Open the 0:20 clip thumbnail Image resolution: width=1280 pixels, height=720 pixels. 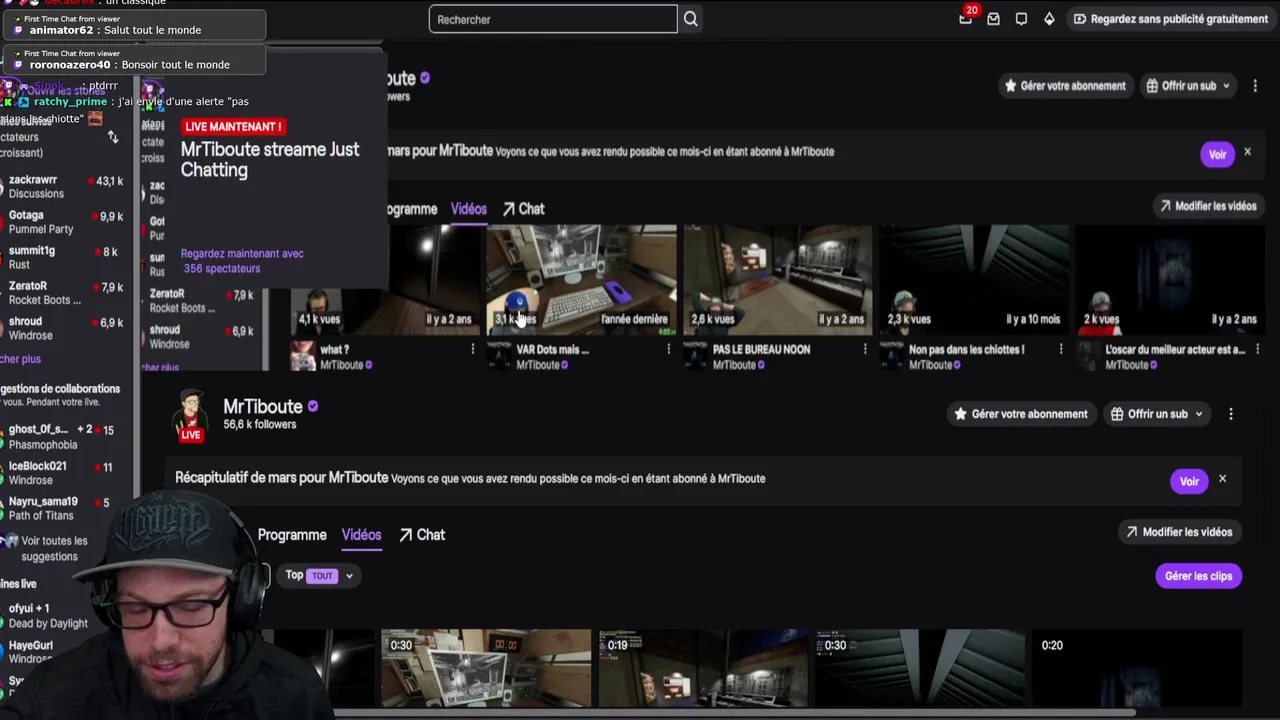[x=1137, y=668]
